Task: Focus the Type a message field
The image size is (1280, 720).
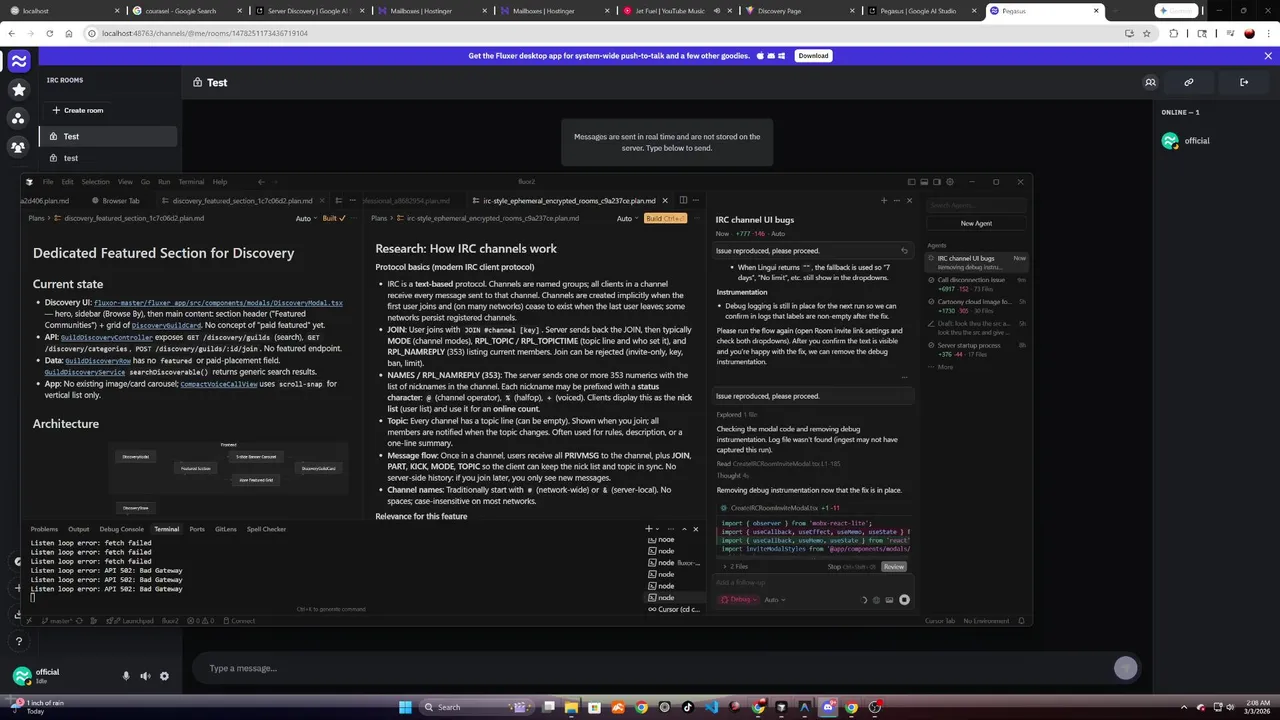Action: click(655, 668)
